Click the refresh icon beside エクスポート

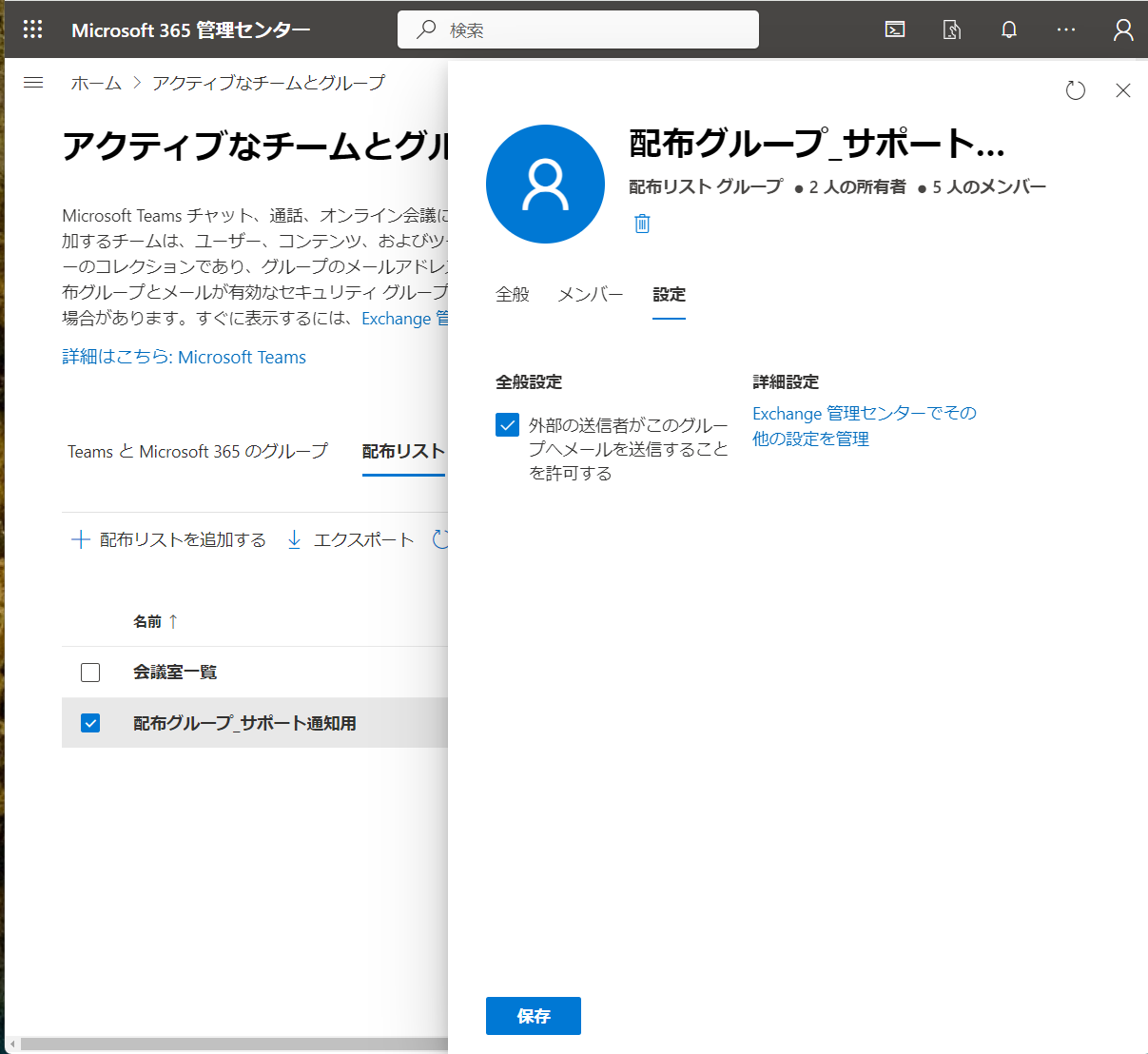(440, 539)
